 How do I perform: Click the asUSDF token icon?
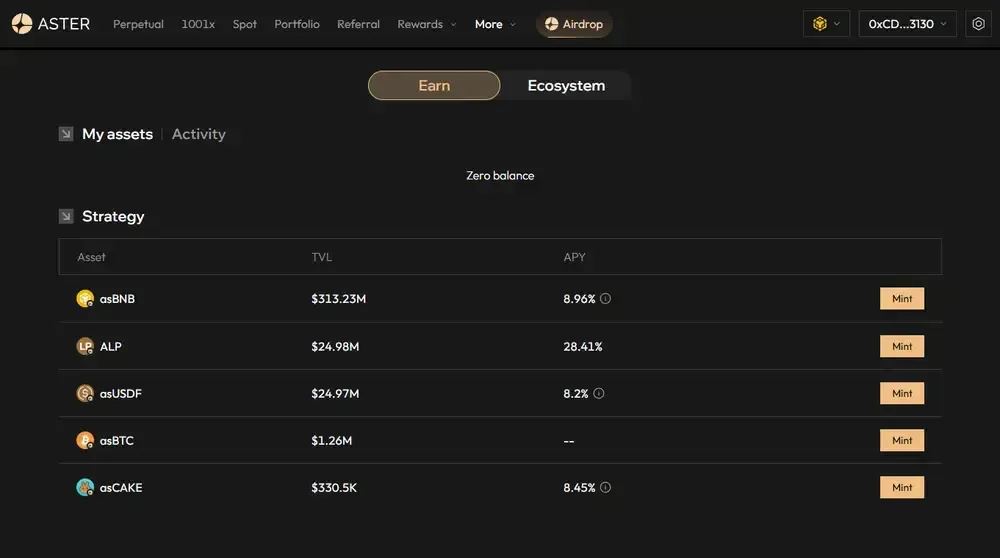point(85,393)
